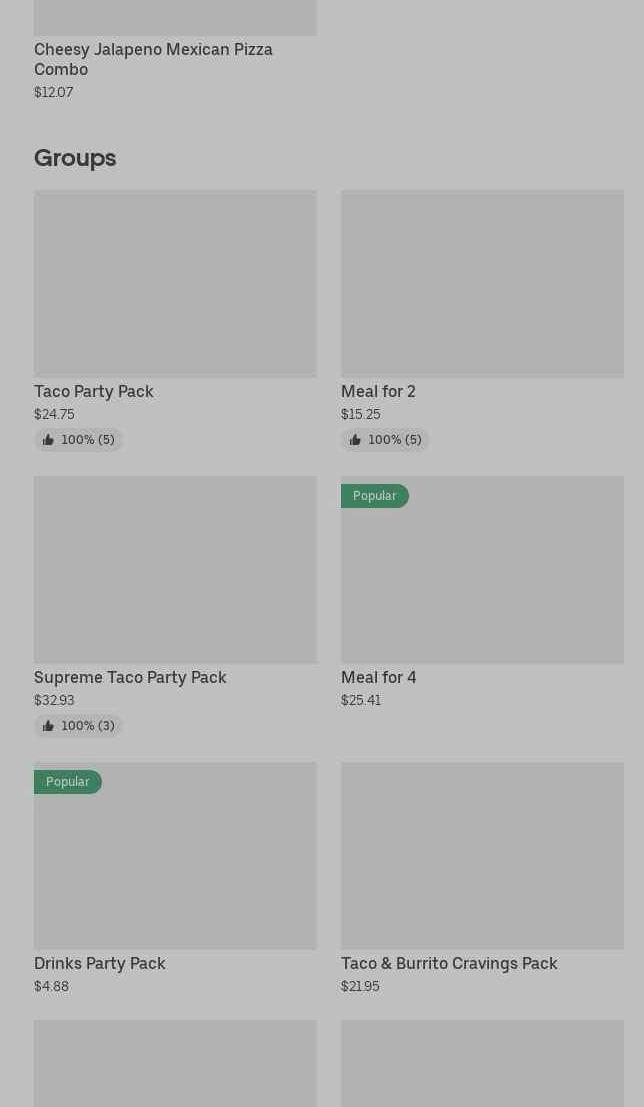Click the Popular badge on Meal for 4
Viewport: 644px width, 1107px height.
(374, 496)
